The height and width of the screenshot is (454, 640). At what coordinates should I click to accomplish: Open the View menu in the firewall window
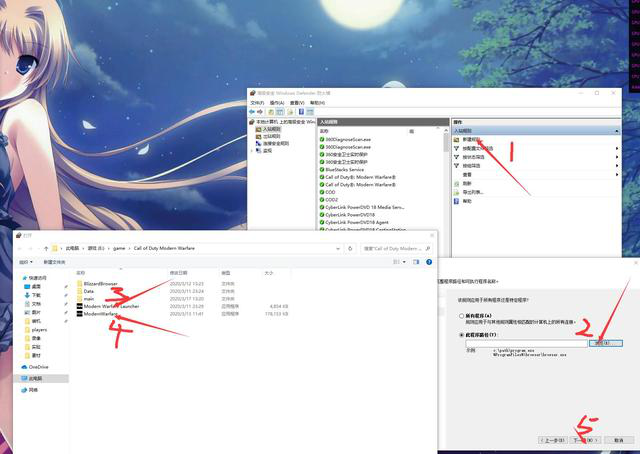pyautogui.click(x=297, y=102)
